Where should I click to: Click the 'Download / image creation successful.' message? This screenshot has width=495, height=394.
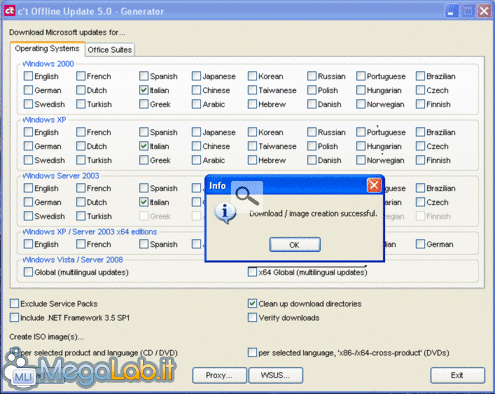313,213
